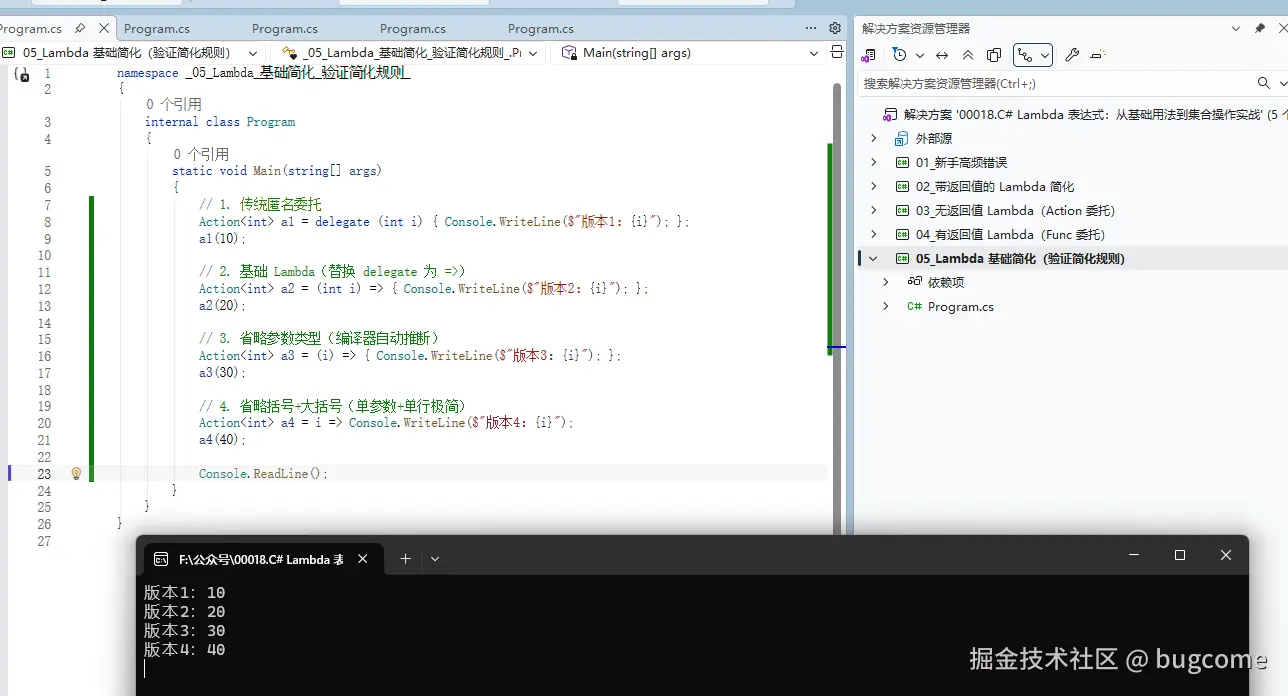Viewport: 1288px width, 696px height.
Task: Pin the active Program.cs editor tab
Action: tap(80, 29)
